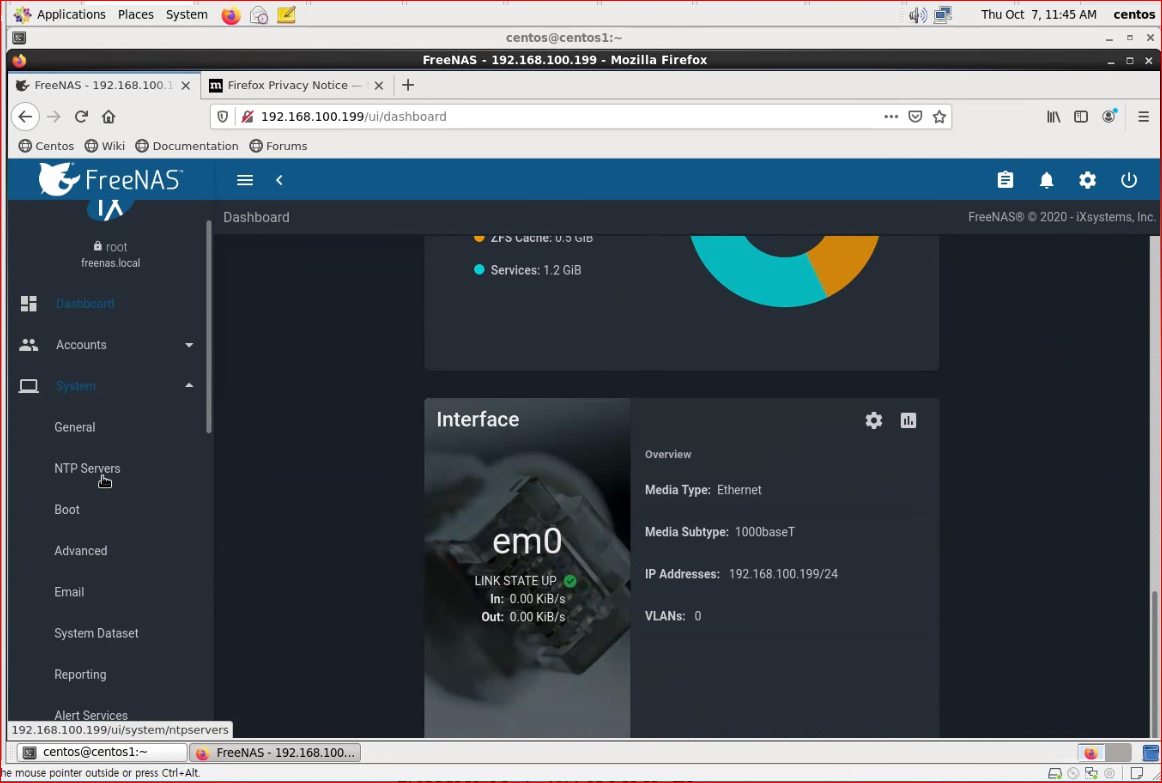Collapse the System menu arrow
The height and width of the screenshot is (783, 1162).
click(189, 385)
